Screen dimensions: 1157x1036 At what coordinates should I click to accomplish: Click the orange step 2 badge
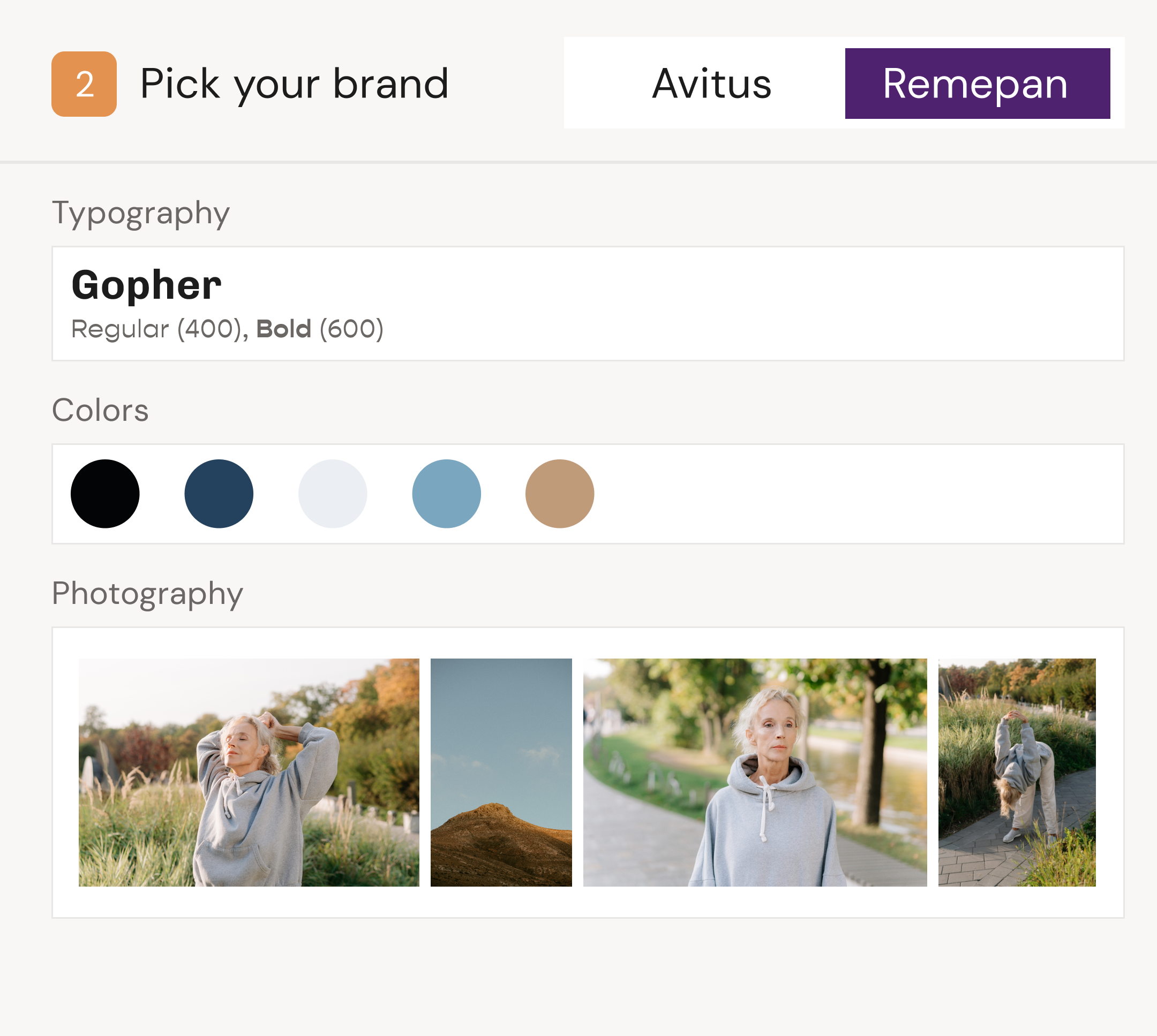(84, 84)
